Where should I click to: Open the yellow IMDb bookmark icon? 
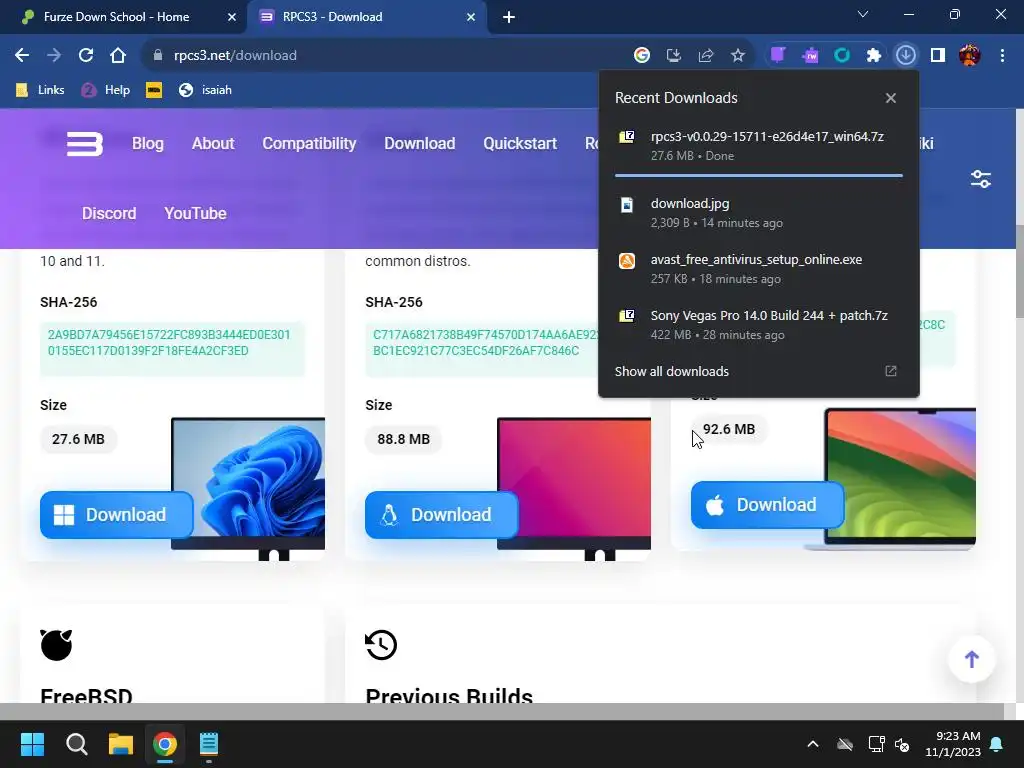154,90
